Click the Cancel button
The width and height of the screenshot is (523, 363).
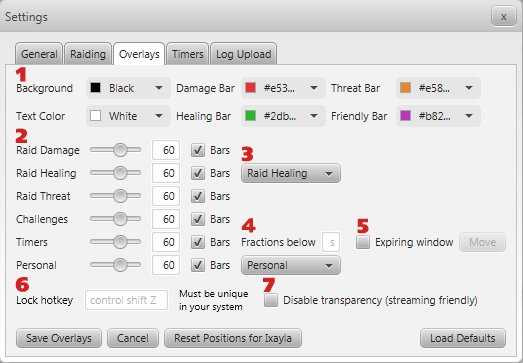[133, 338]
